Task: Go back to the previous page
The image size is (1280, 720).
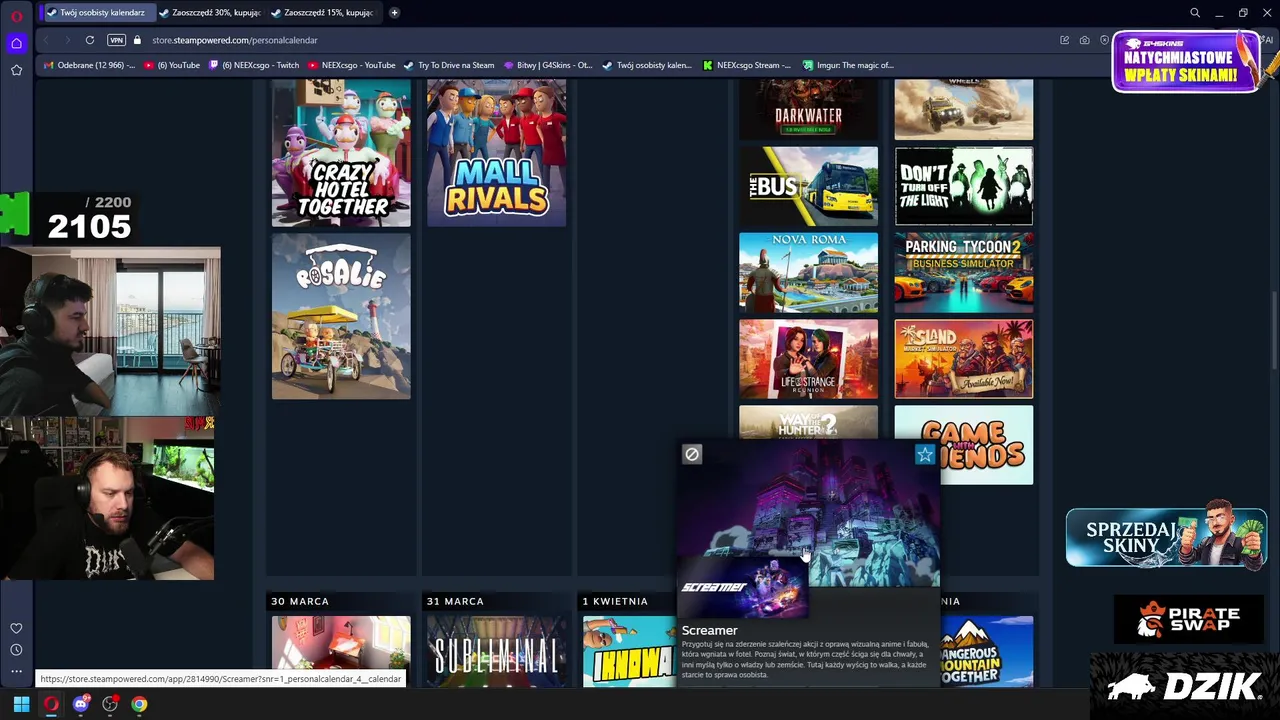Action: click(x=46, y=40)
